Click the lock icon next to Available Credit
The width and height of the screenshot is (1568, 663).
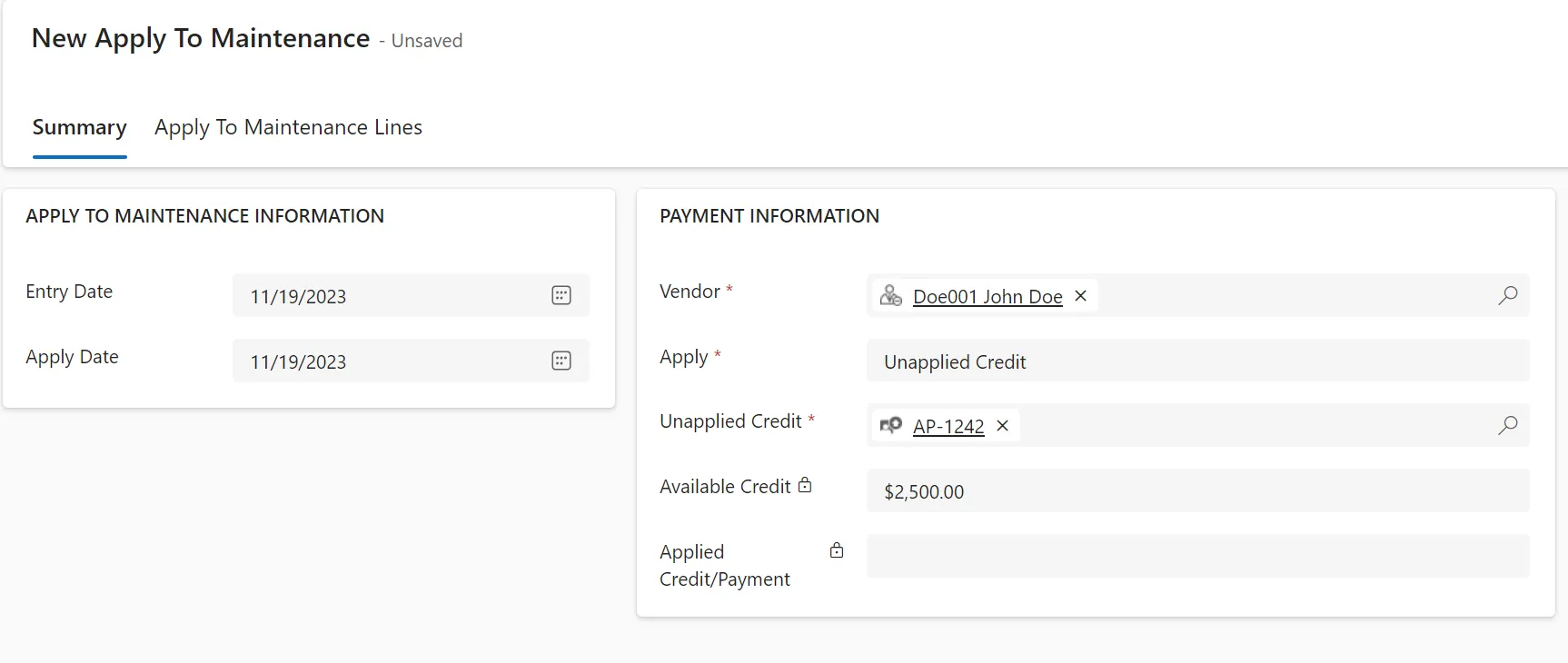tap(805, 486)
